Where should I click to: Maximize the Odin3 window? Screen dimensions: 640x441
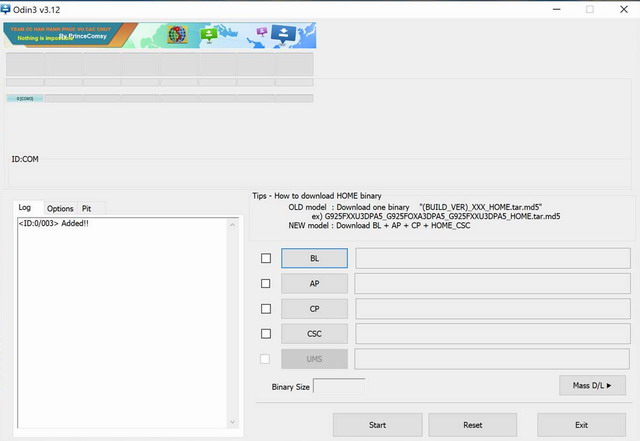point(589,9)
